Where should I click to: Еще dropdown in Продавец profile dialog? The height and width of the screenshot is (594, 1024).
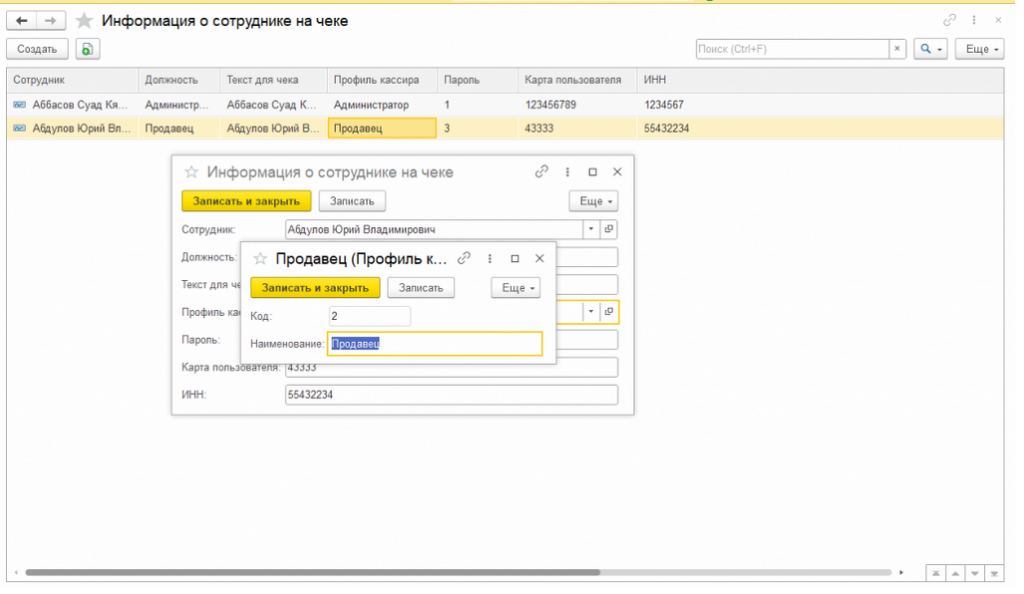coord(516,289)
